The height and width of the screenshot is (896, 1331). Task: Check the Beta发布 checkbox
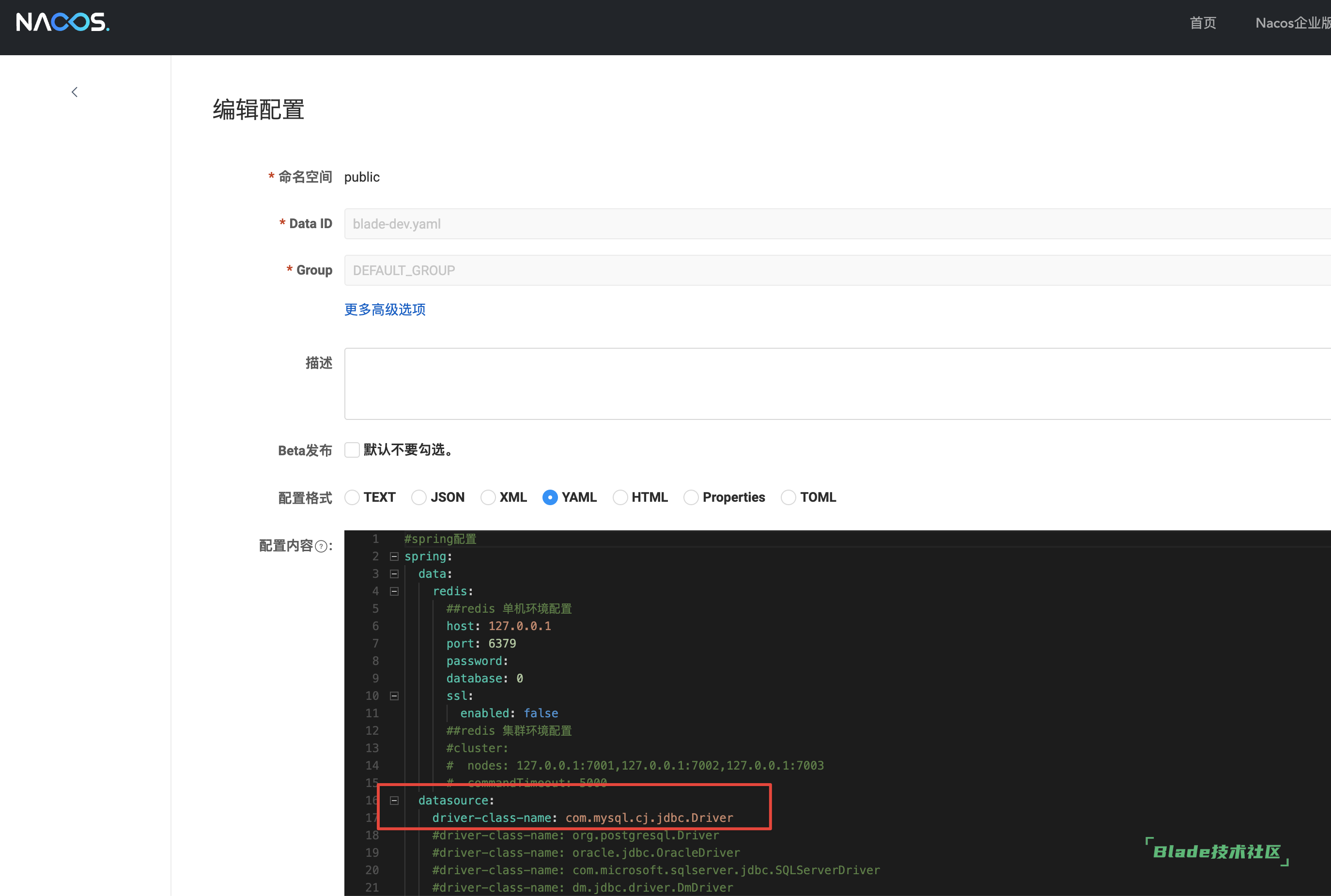click(x=352, y=450)
